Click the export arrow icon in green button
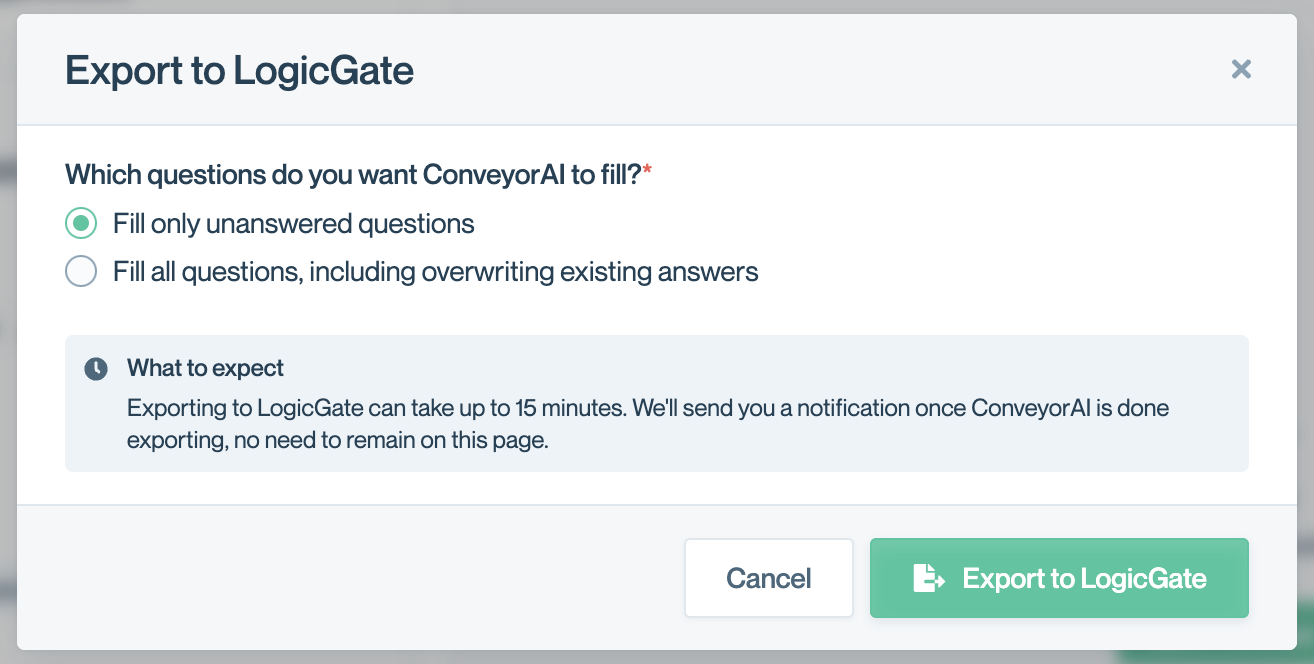 (x=929, y=578)
